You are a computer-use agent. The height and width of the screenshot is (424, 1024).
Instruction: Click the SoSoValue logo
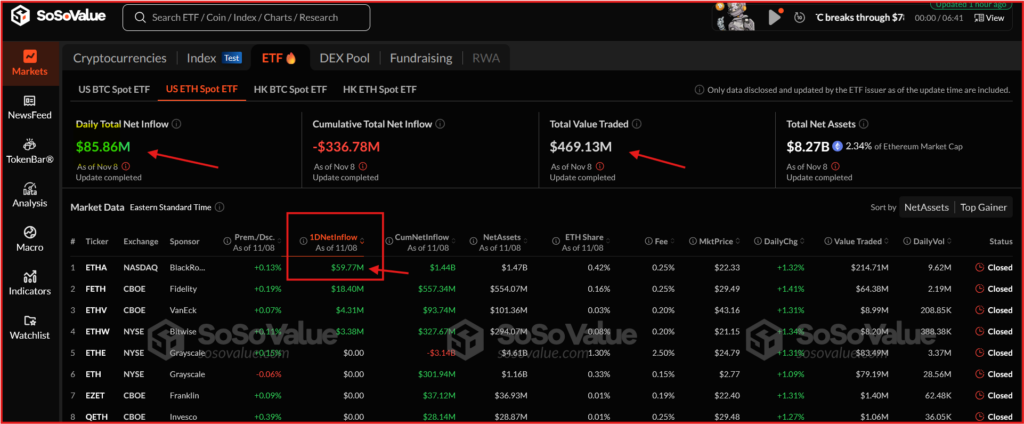(x=57, y=16)
